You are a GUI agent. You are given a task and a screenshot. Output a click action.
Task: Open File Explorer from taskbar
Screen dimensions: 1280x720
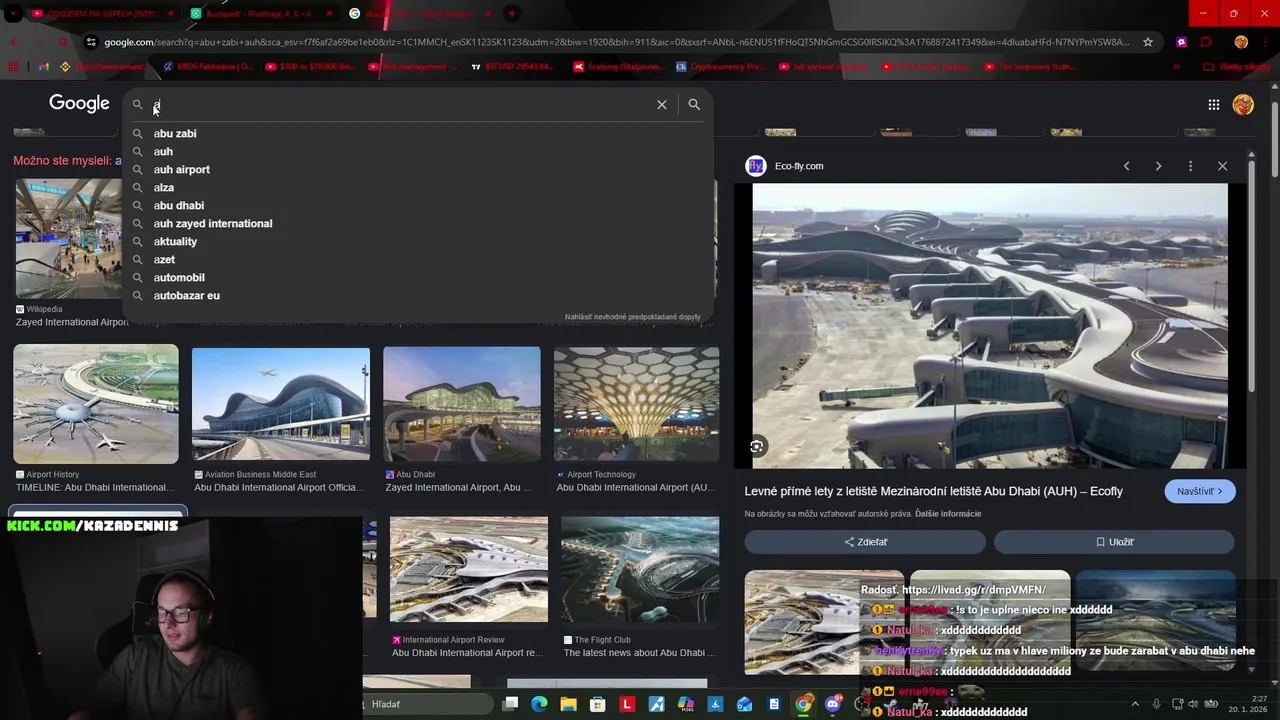coord(568,704)
